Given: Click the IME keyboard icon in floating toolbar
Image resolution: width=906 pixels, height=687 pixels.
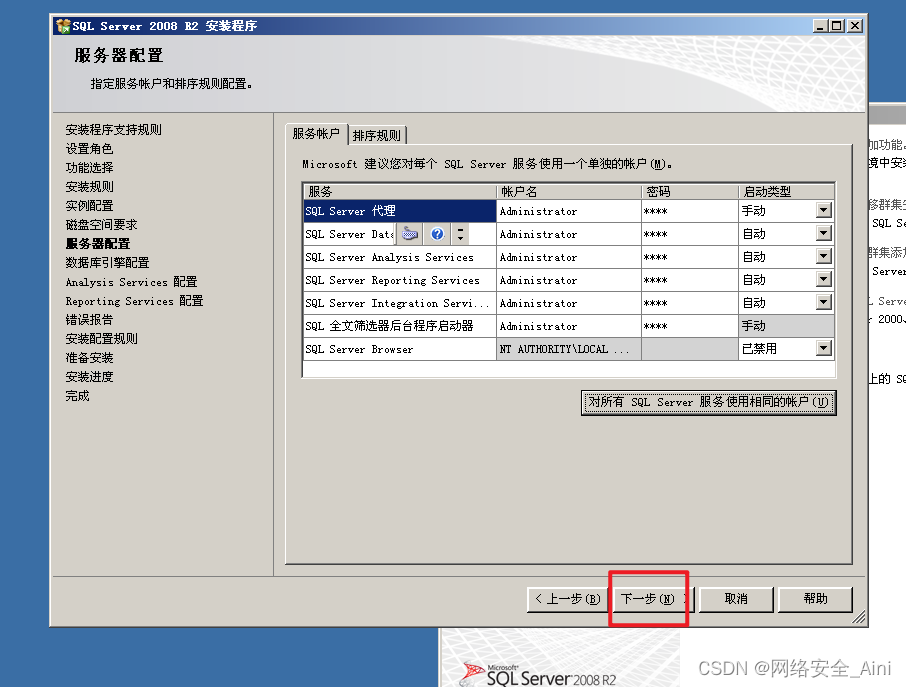Looking at the screenshot, I should (410, 234).
